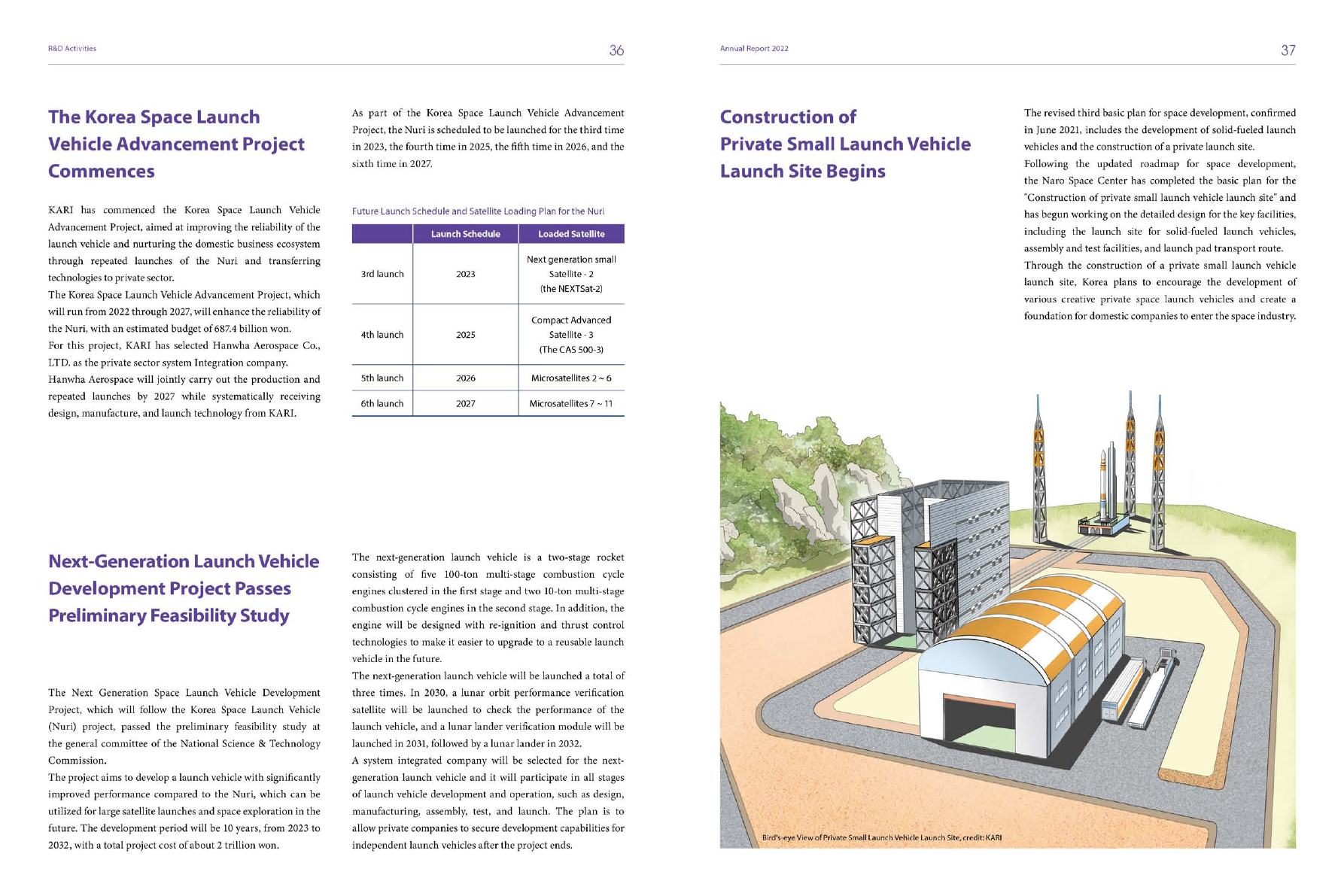Click the "Microsatellites 2 ~ 6" table cell

571,378
